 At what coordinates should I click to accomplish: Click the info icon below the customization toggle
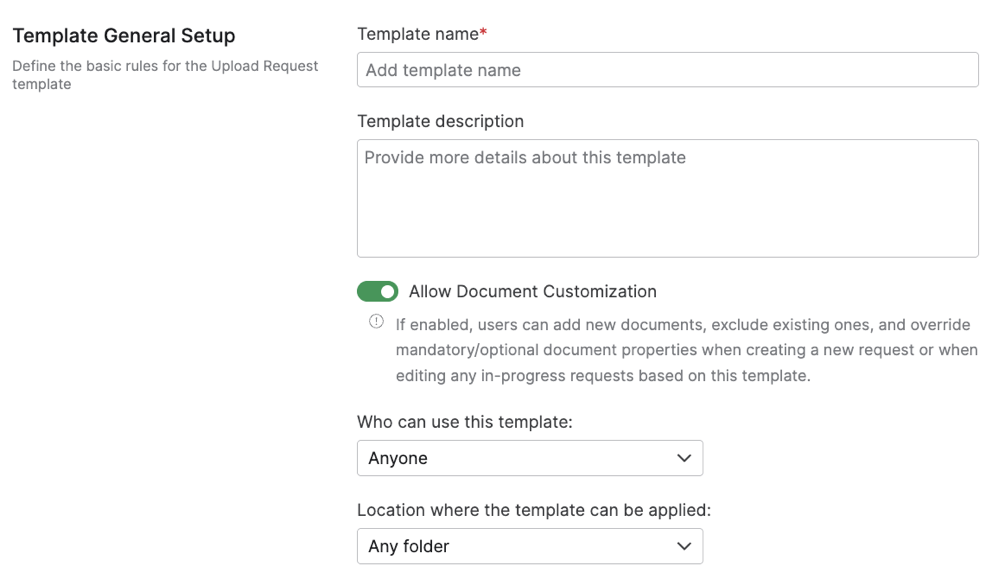coord(376,322)
